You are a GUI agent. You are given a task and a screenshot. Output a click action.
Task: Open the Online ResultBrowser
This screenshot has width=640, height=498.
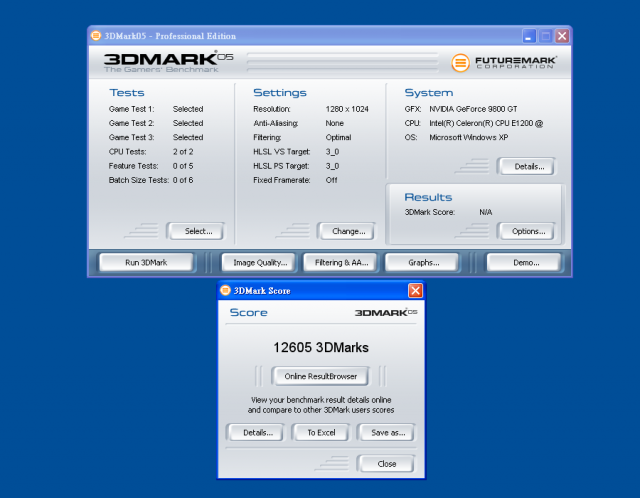click(321, 376)
